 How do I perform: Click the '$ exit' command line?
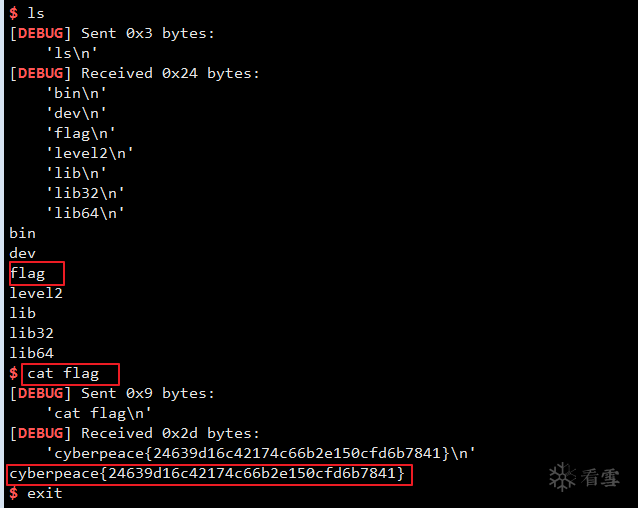[x=36, y=493]
